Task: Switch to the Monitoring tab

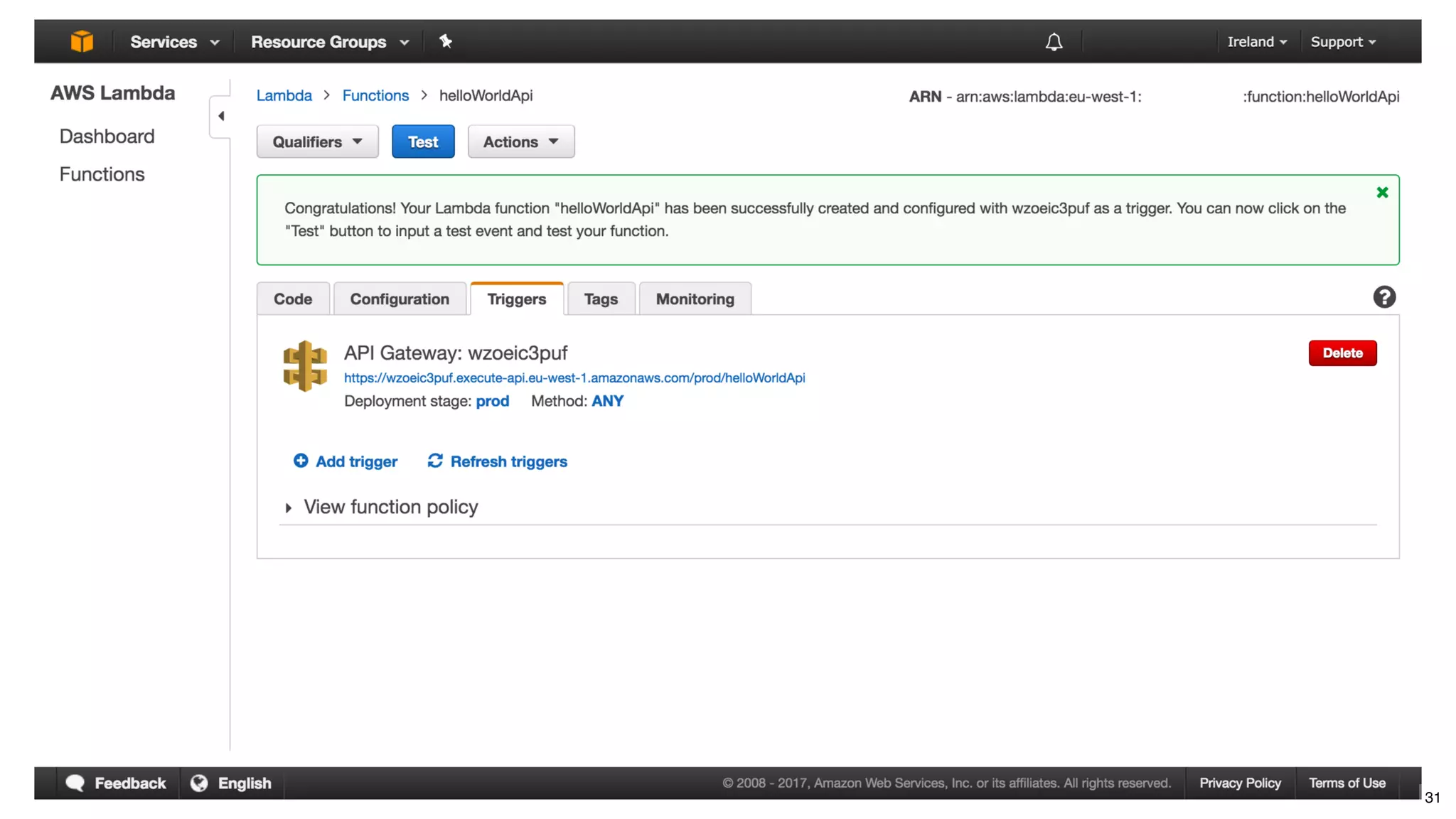Action: (695, 299)
